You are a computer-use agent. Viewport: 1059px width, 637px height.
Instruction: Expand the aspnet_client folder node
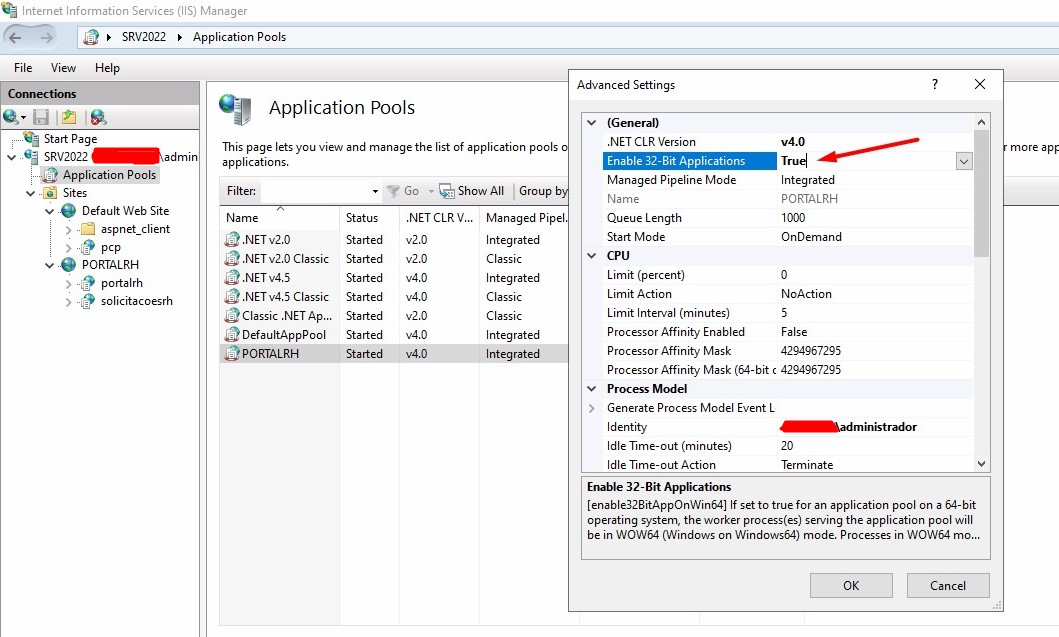click(x=68, y=229)
